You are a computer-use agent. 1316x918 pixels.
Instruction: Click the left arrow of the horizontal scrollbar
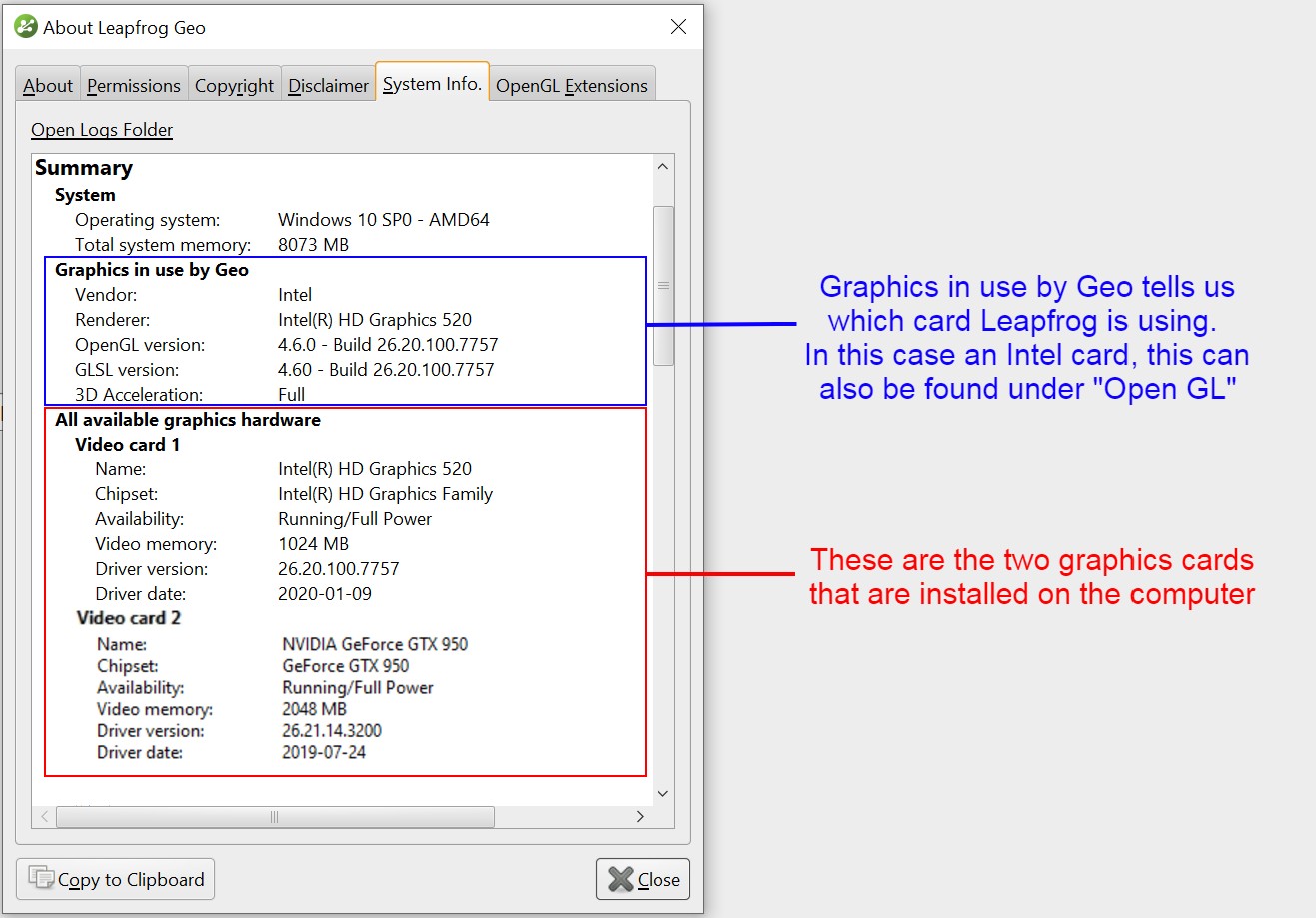click(x=43, y=816)
